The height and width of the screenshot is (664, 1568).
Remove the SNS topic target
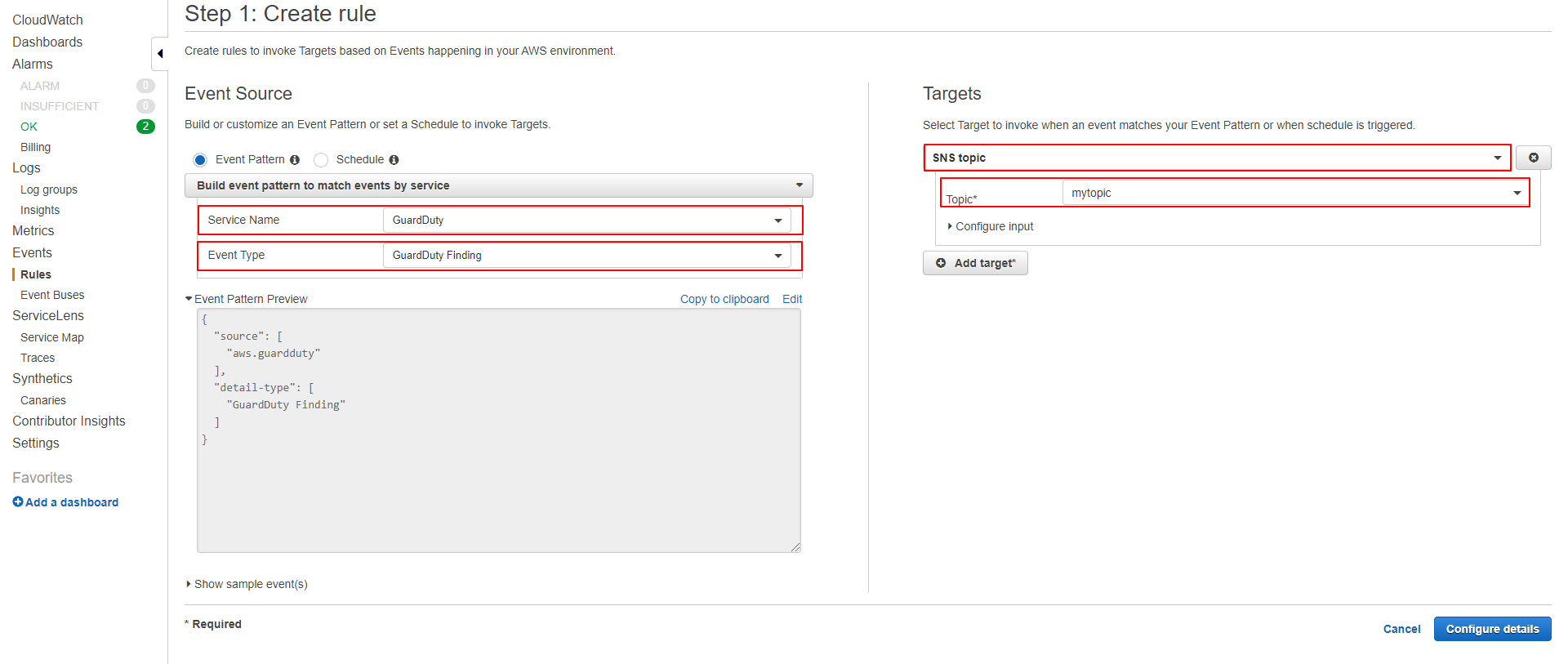(1533, 158)
